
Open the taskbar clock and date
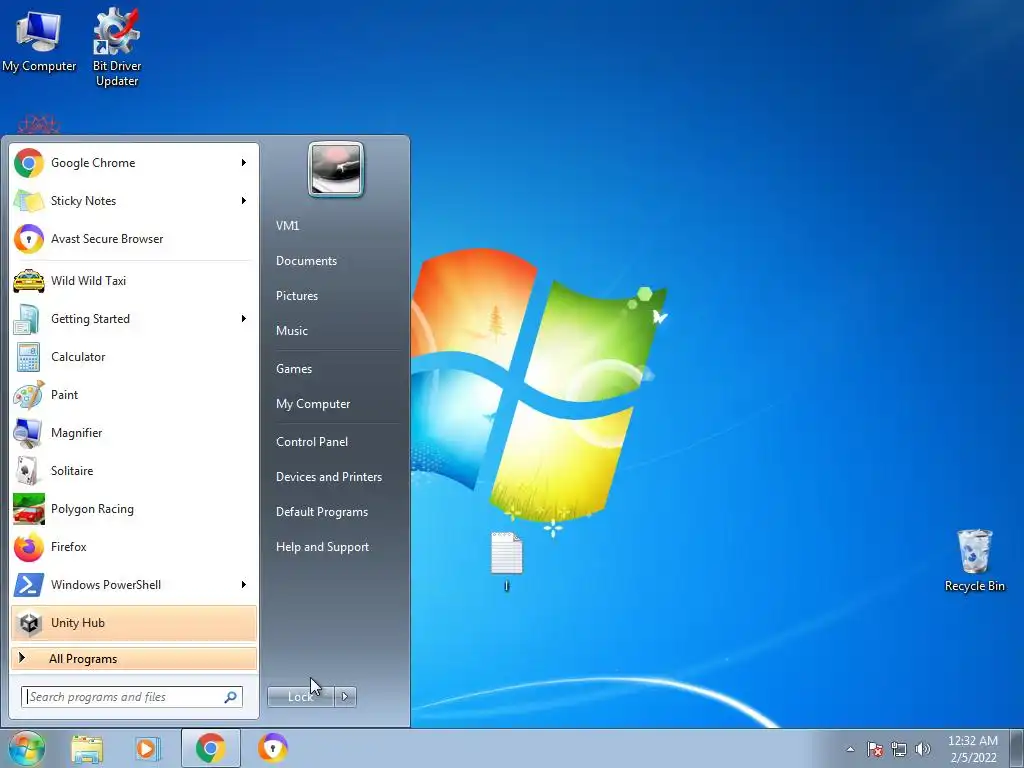pos(972,749)
